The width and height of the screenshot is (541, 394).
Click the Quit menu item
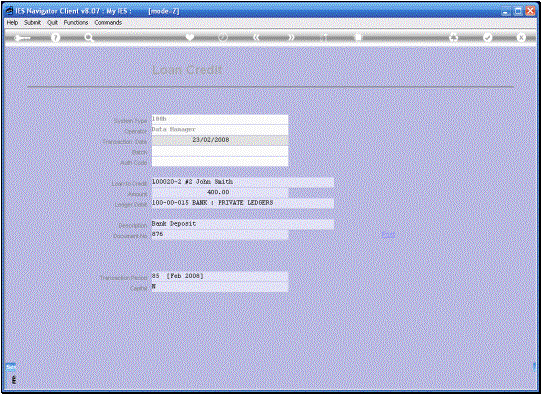[x=52, y=22]
